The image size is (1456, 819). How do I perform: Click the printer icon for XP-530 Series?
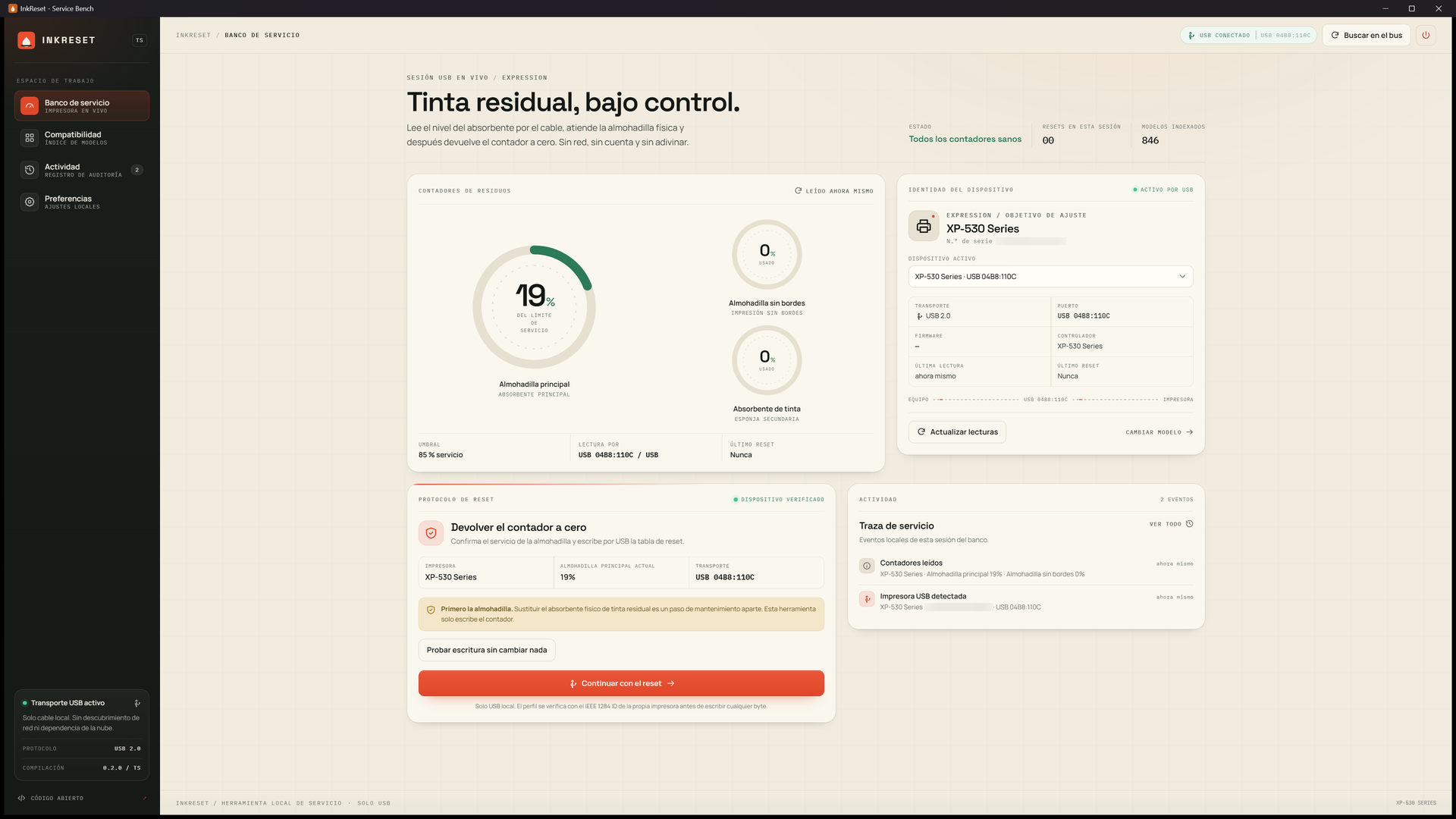(924, 226)
